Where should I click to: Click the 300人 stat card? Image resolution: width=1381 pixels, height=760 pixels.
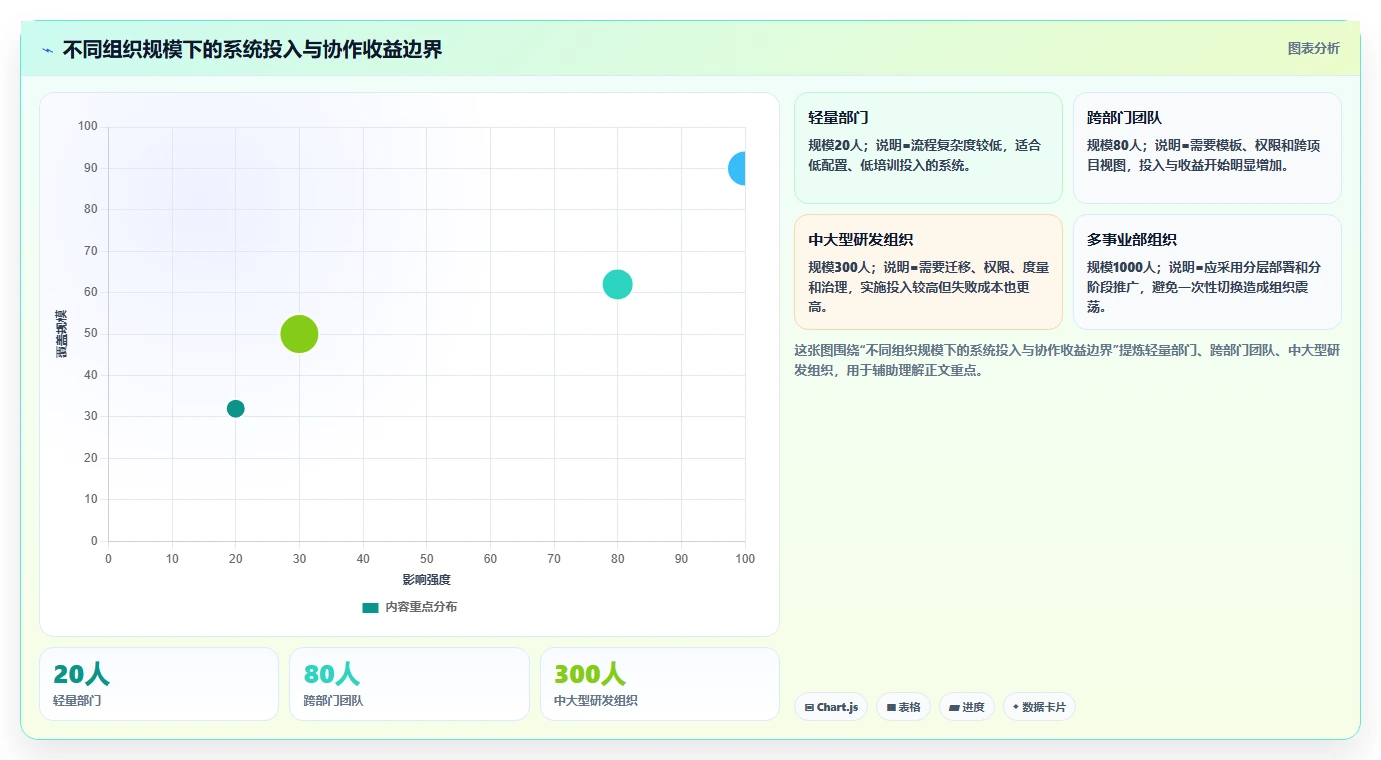point(660,684)
